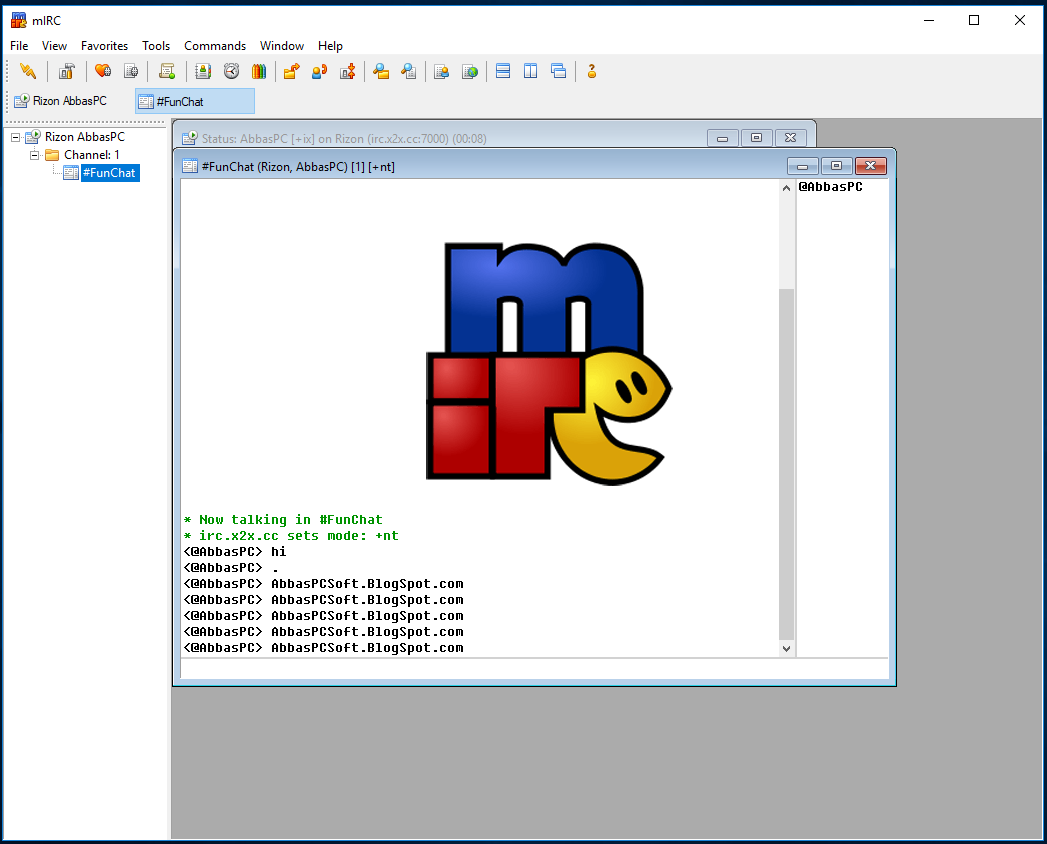Click the #FunChat window title icon

190,166
